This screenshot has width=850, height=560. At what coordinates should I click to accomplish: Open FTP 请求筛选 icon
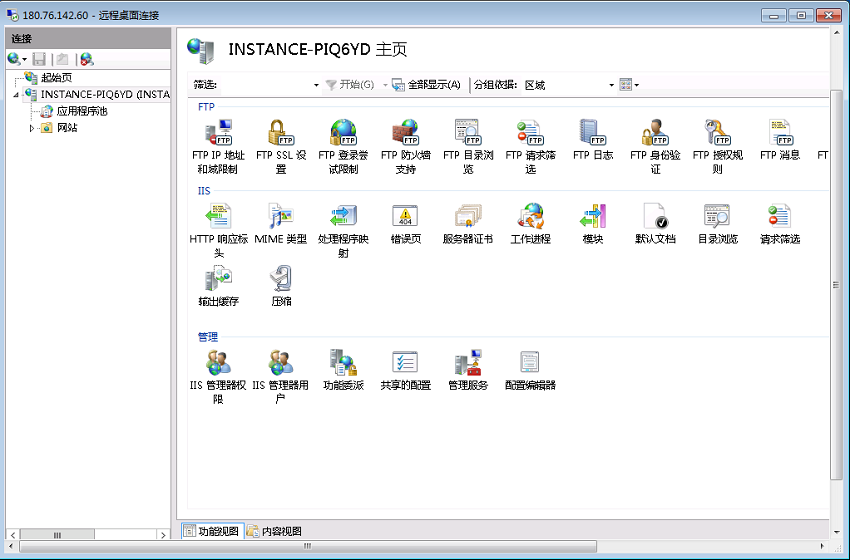[530, 147]
